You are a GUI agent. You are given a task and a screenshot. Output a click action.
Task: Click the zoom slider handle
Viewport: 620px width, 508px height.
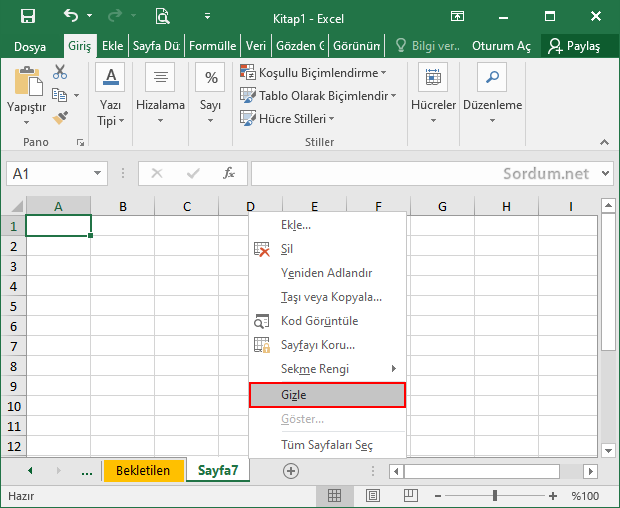pyautogui.click(x=495, y=496)
